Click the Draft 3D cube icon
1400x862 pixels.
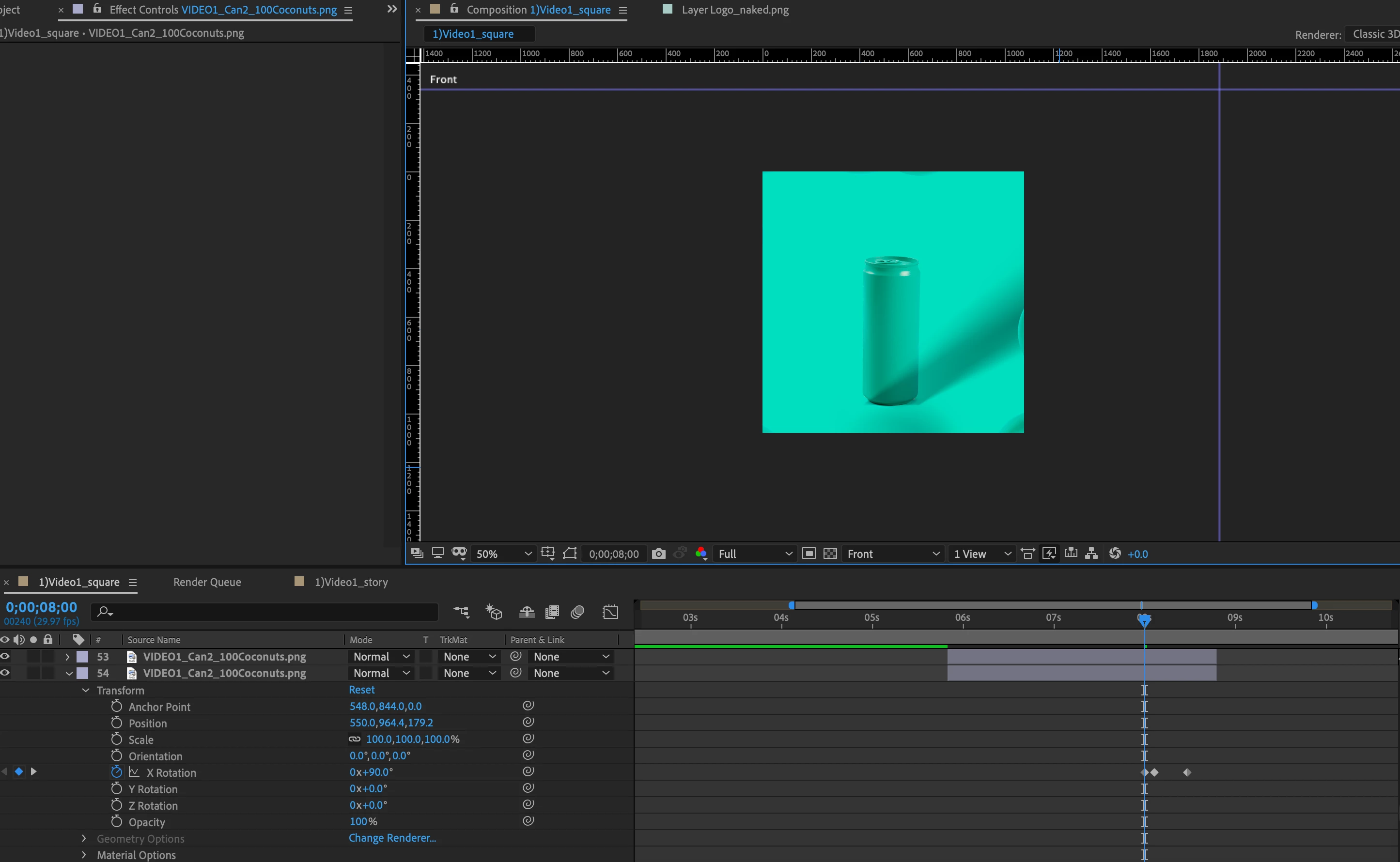click(x=494, y=612)
